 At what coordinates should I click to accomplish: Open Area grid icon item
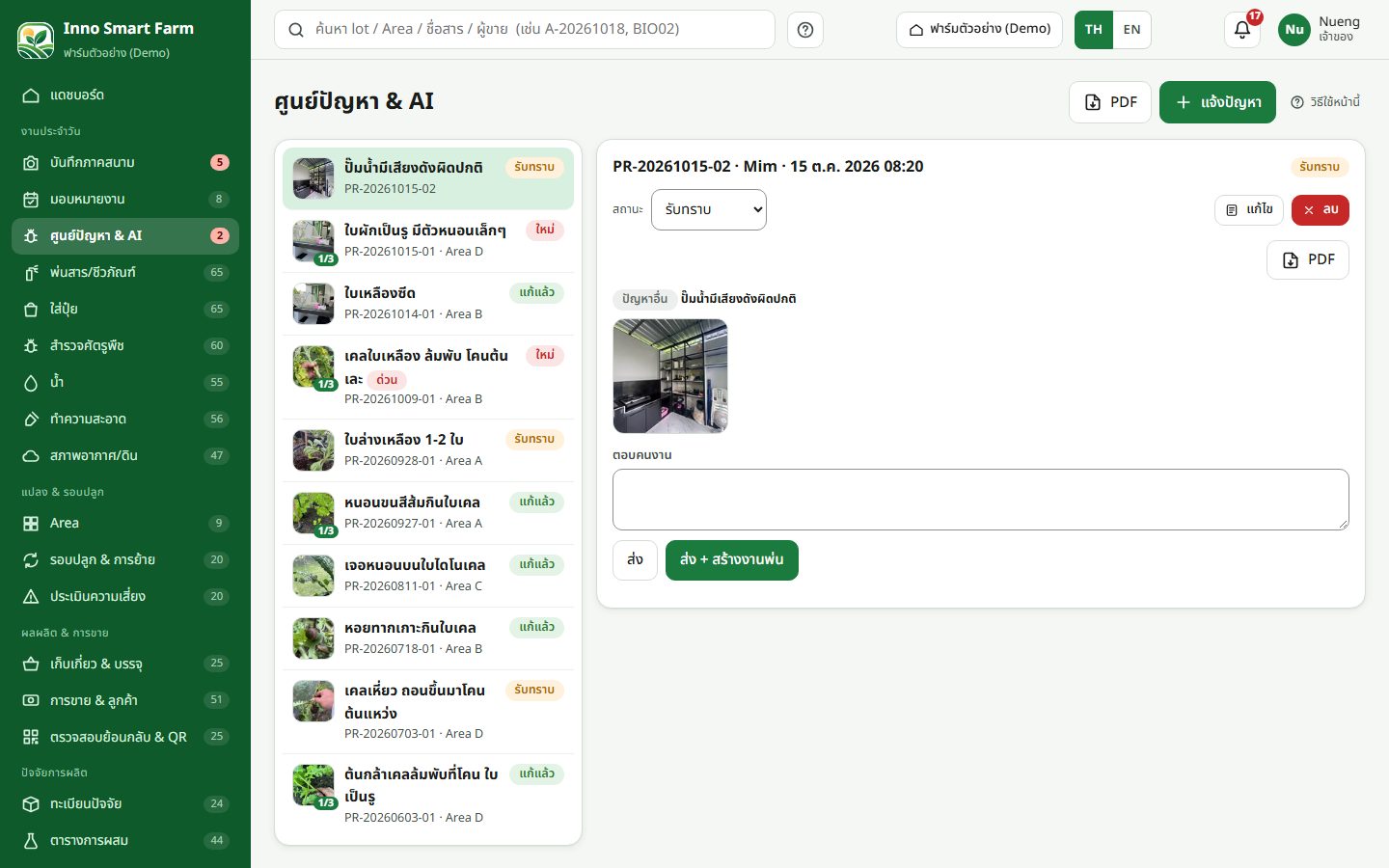(x=31, y=524)
